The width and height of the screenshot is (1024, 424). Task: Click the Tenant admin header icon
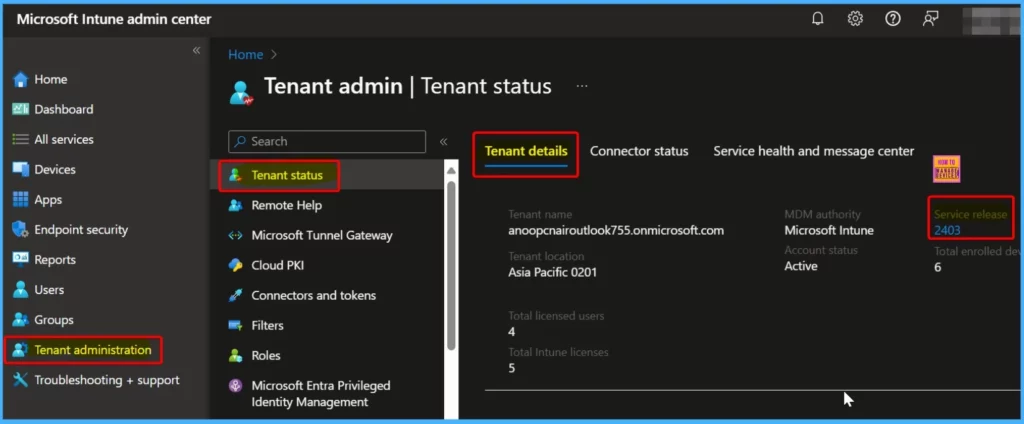(241, 93)
